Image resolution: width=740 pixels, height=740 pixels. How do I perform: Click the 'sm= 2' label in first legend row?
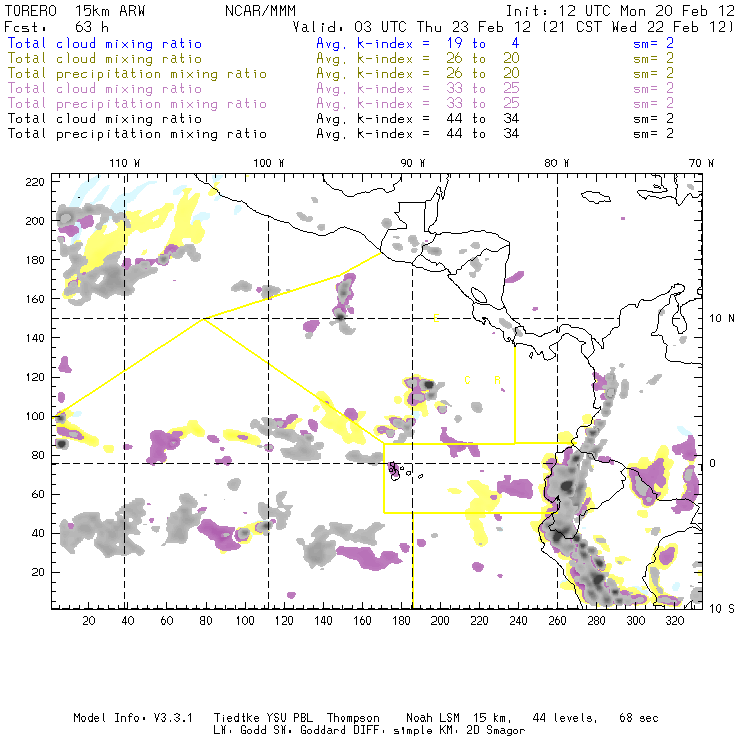[654, 44]
